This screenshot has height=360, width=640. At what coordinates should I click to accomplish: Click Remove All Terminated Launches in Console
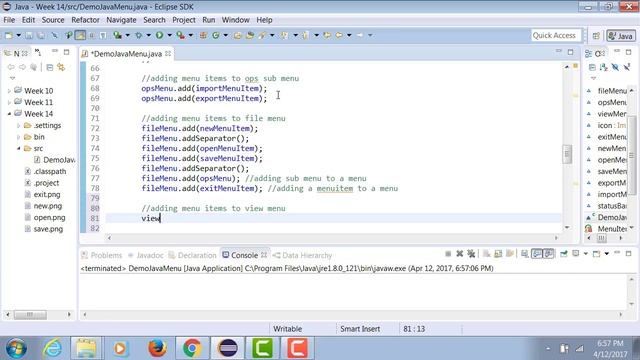(x=471, y=254)
